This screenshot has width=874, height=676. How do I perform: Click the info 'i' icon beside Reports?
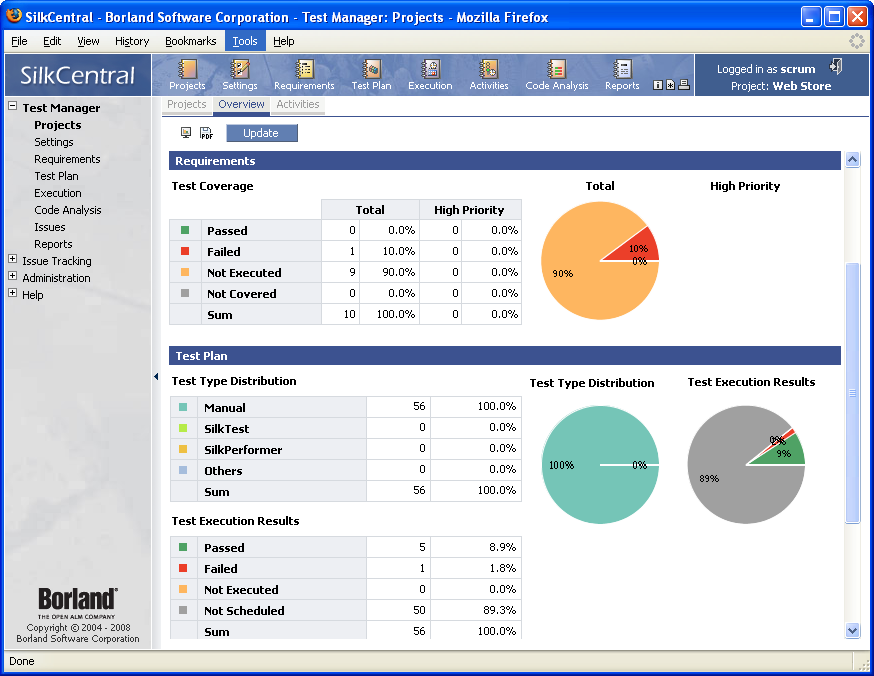[658, 85]
